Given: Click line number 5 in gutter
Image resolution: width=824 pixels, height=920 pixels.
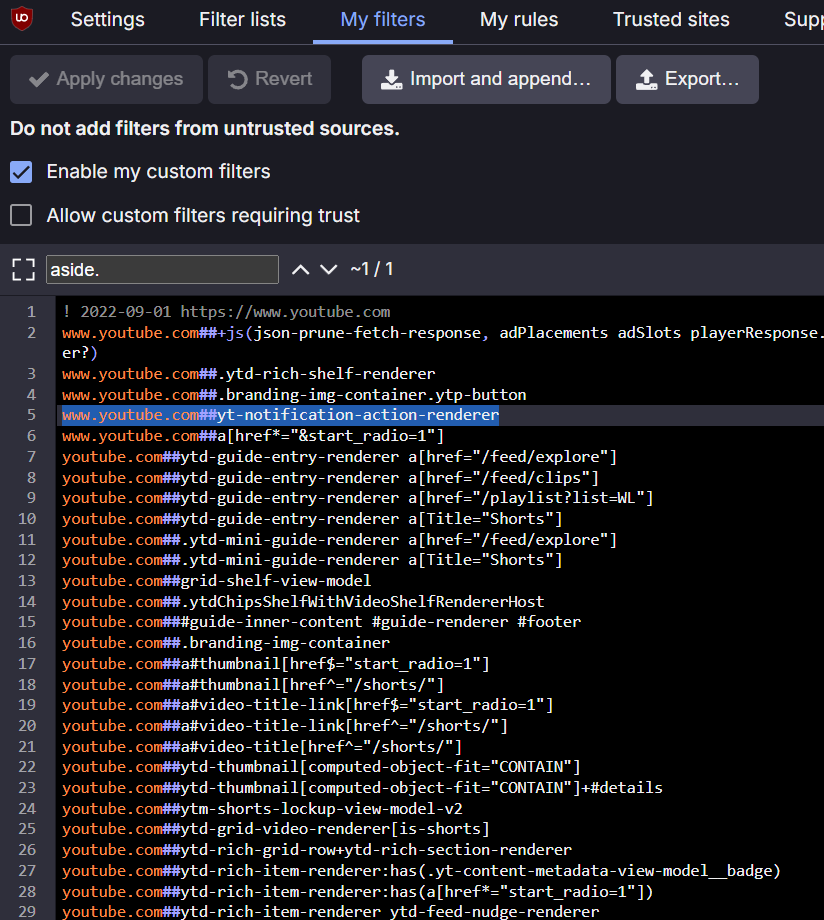Looking at the screenshot, I should (31, 415).
